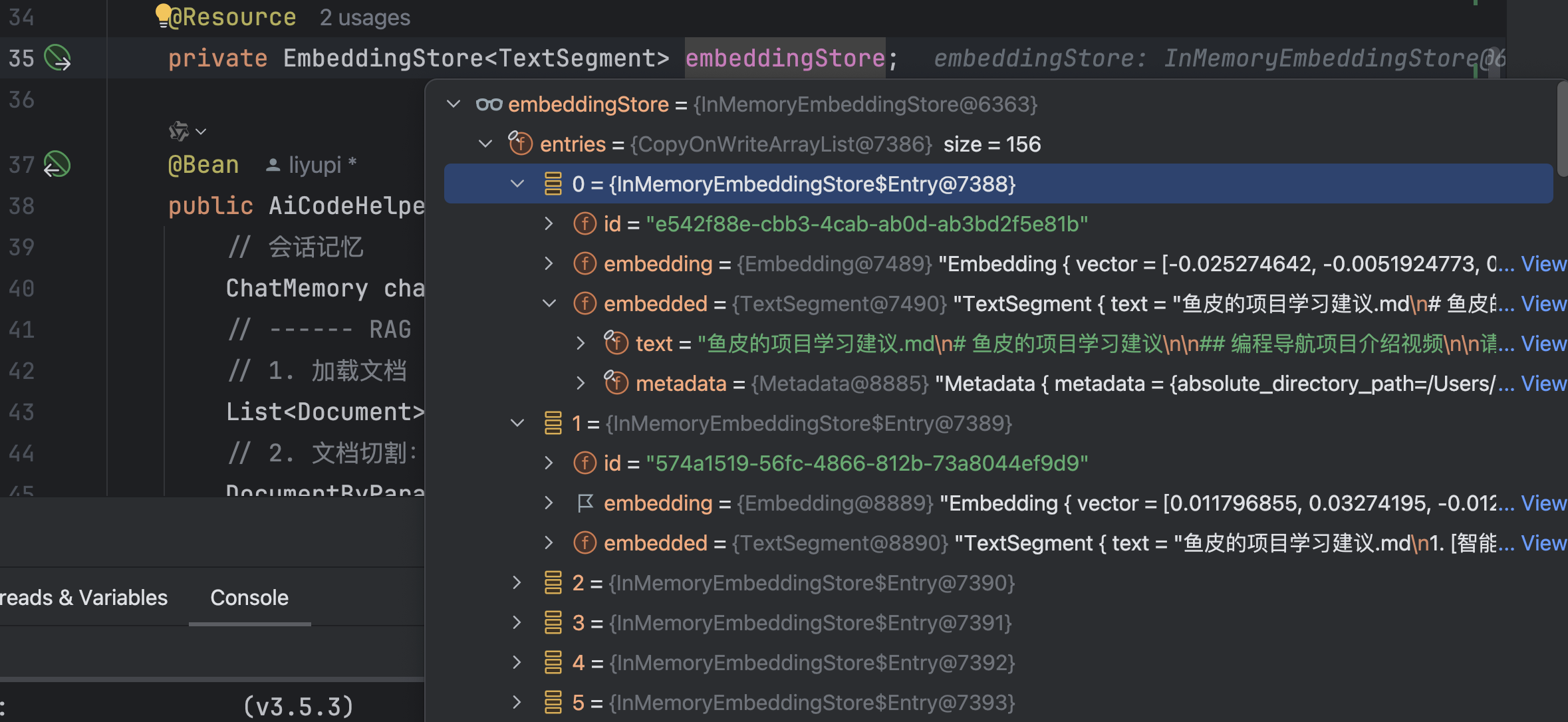Click the line 37 bean gutter icon
The height and width of the screenshot is (722, 1568).
(57, 164)
